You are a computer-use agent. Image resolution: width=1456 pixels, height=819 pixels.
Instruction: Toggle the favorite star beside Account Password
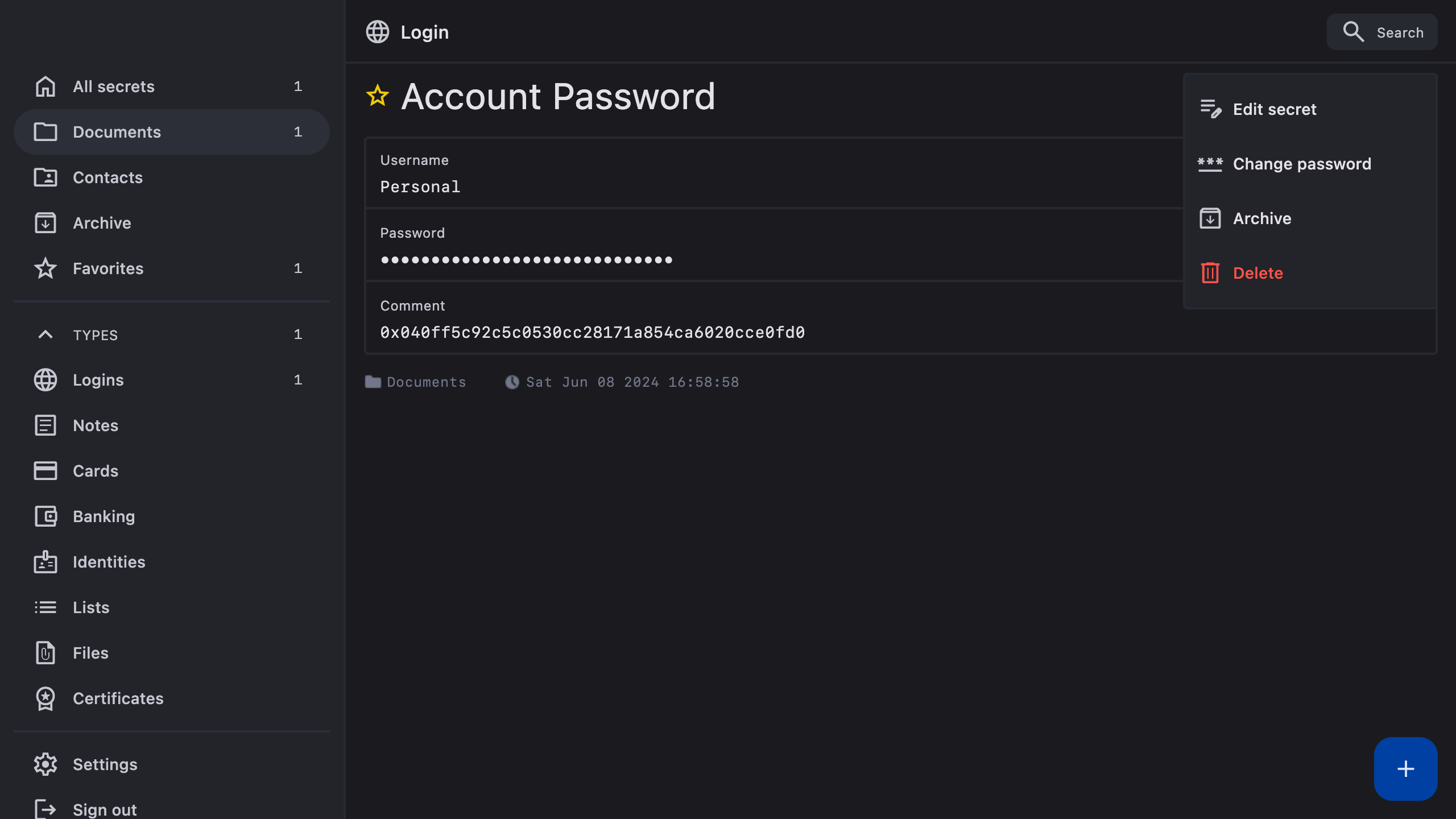pos(377,96)
